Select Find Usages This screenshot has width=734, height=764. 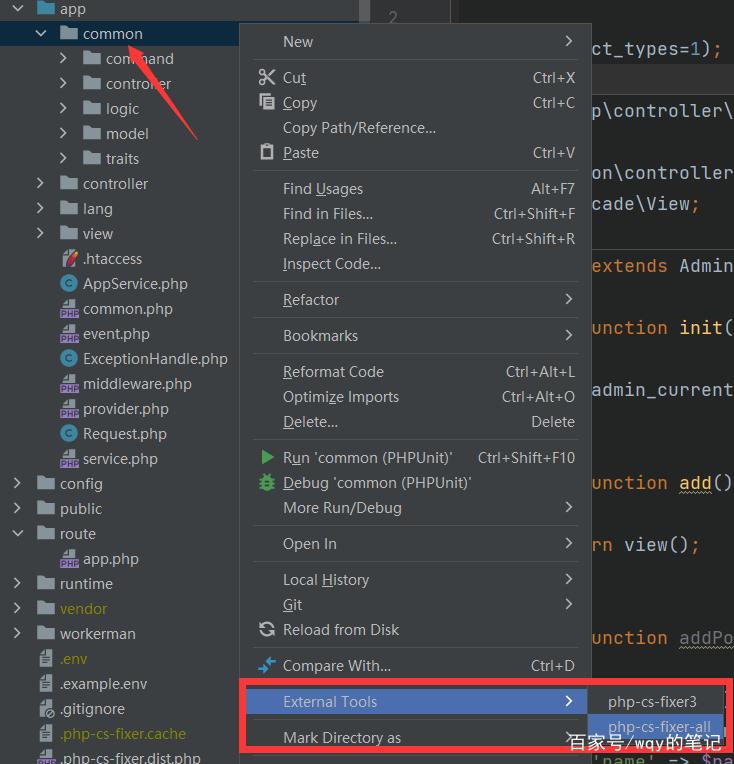pyautogui.click(x=415, y=189)
